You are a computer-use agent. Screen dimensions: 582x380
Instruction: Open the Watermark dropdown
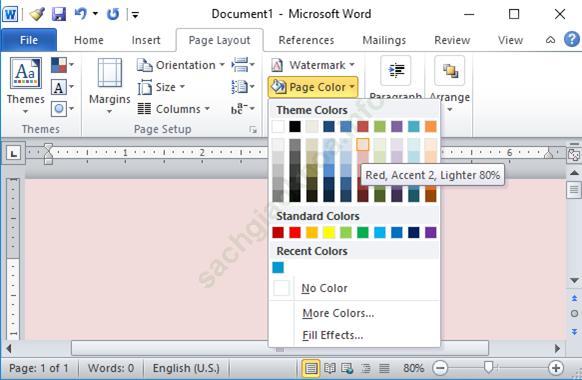point(313,65)
